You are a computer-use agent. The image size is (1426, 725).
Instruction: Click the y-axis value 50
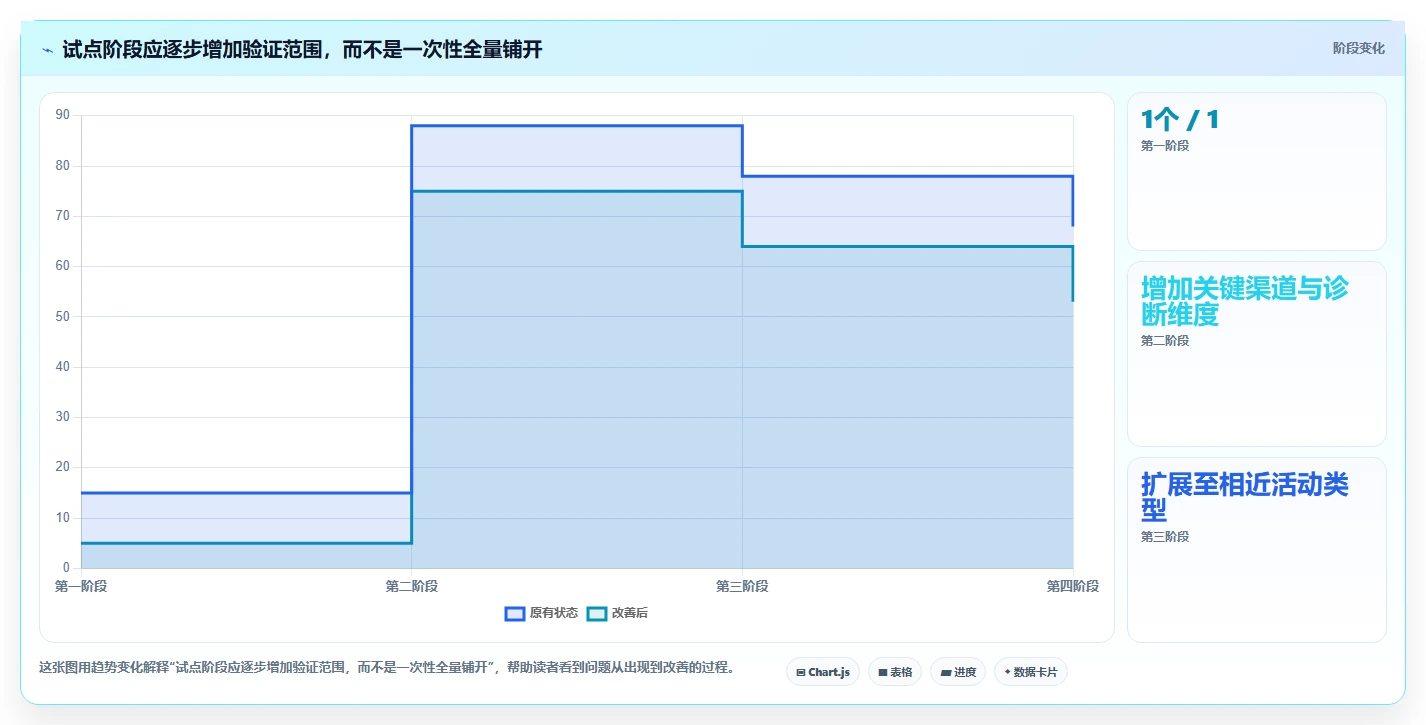63,316
